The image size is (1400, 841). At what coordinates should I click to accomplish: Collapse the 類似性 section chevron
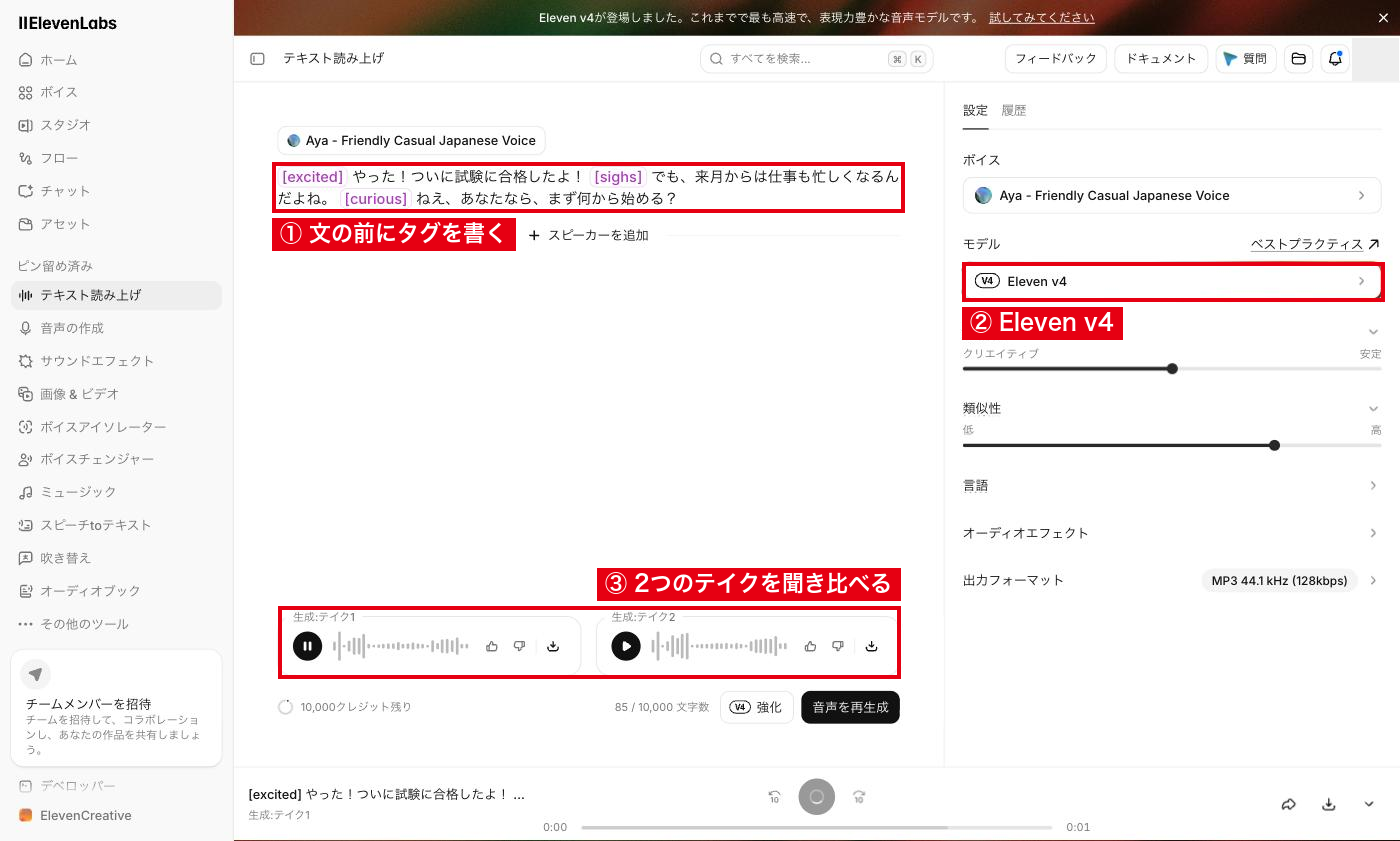click(1373, 408)
